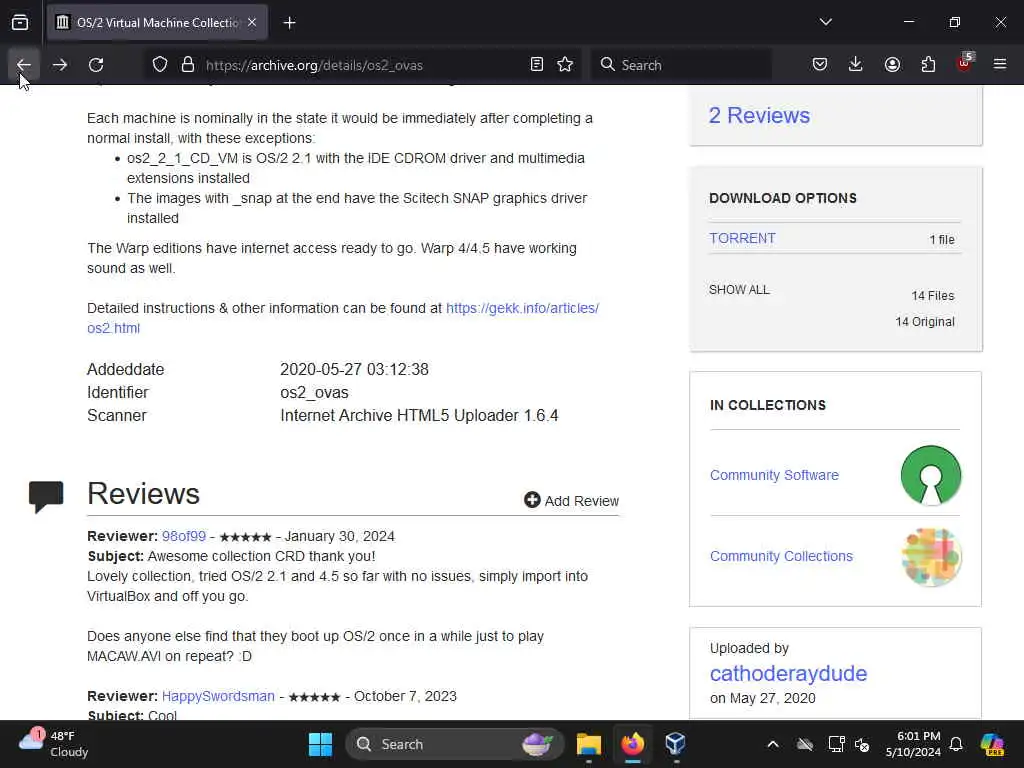Open the Copilot preview icon

tap(992, 744)
